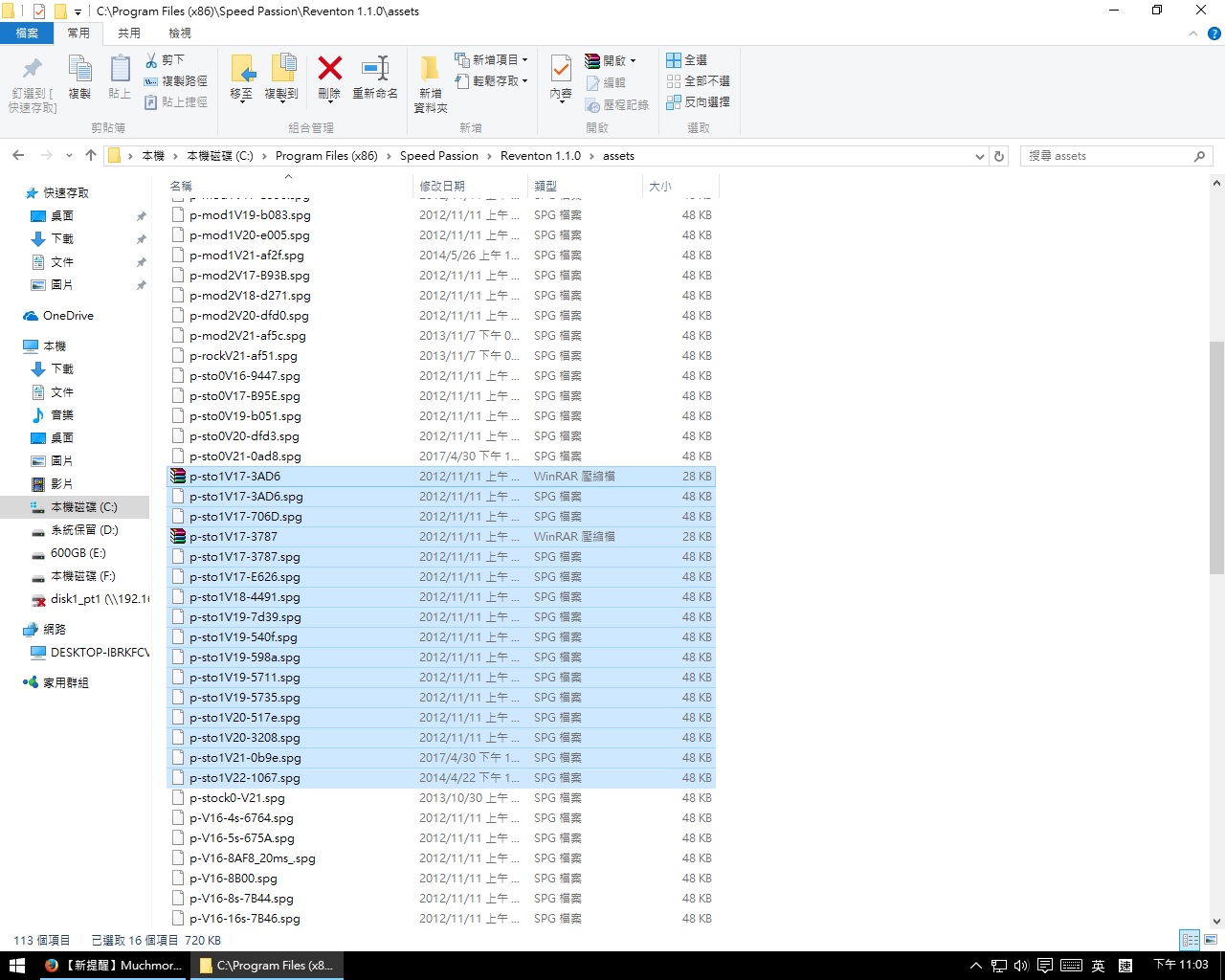The height and width of the screenshot is (980, 1225).
Task: Open the Quick Access Toolbar customize dropdown
Action: [78, 12]
